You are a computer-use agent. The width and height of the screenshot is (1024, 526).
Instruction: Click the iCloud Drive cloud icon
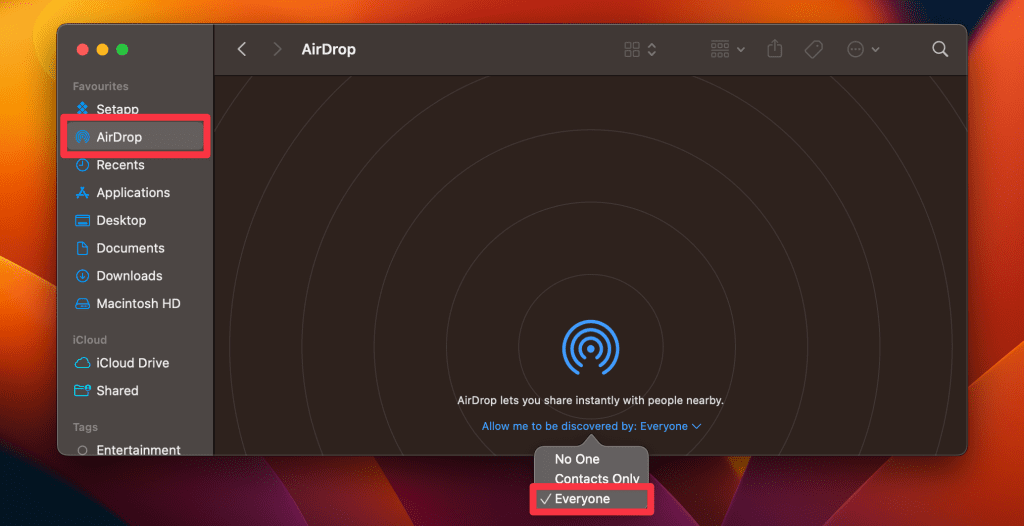click(82, 363)
